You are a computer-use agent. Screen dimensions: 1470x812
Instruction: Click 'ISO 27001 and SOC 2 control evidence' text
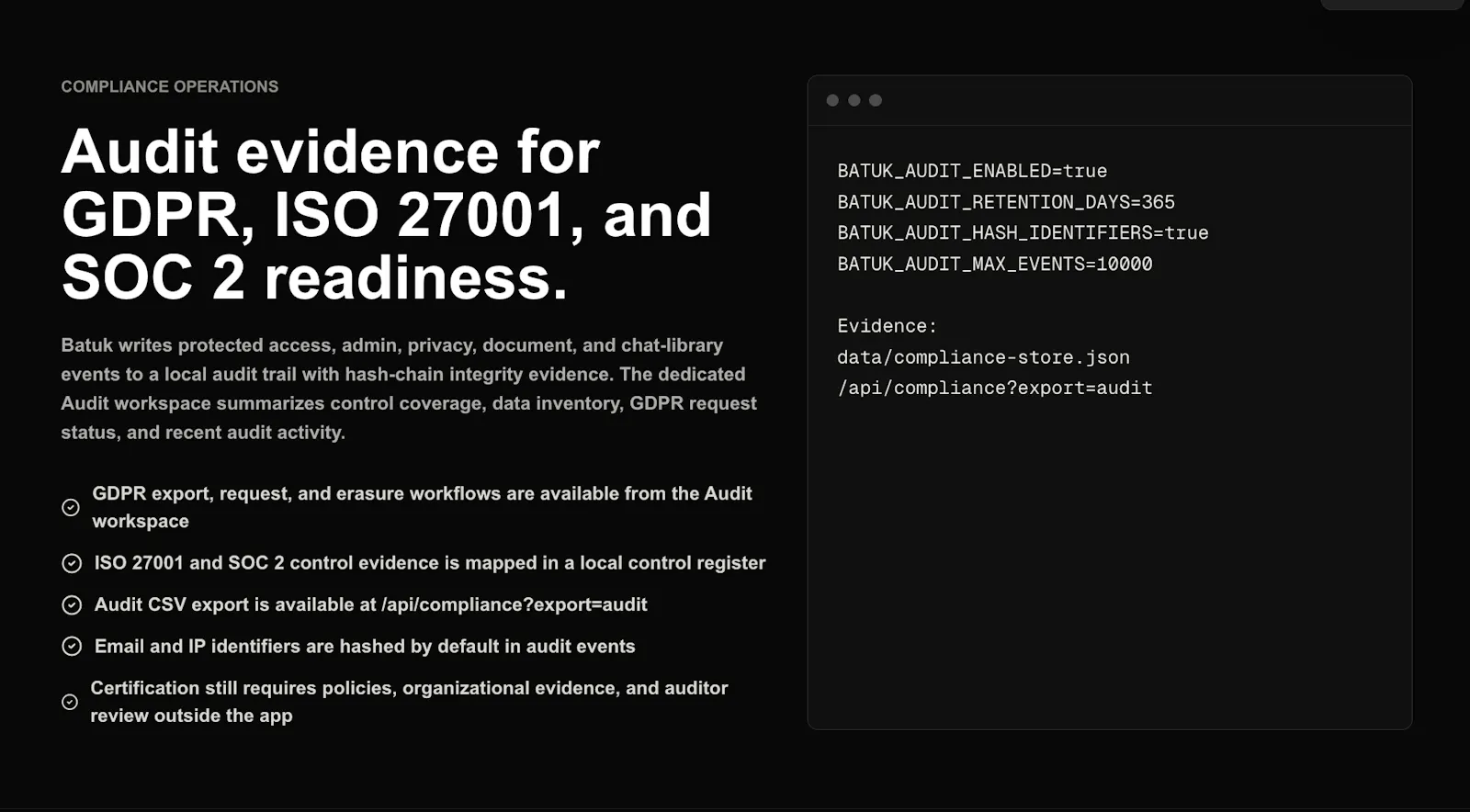[430, 563]
